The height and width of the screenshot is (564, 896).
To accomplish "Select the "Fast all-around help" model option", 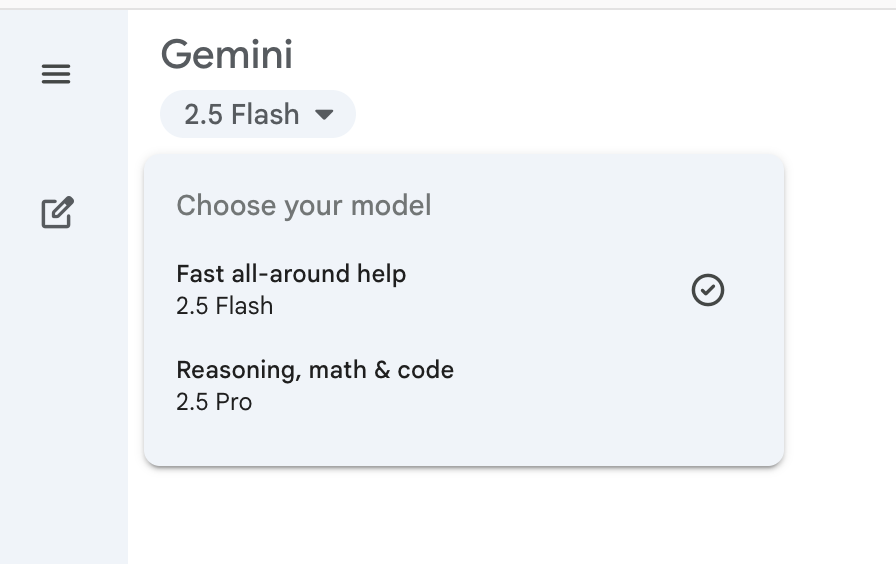I will coord(290,274).
